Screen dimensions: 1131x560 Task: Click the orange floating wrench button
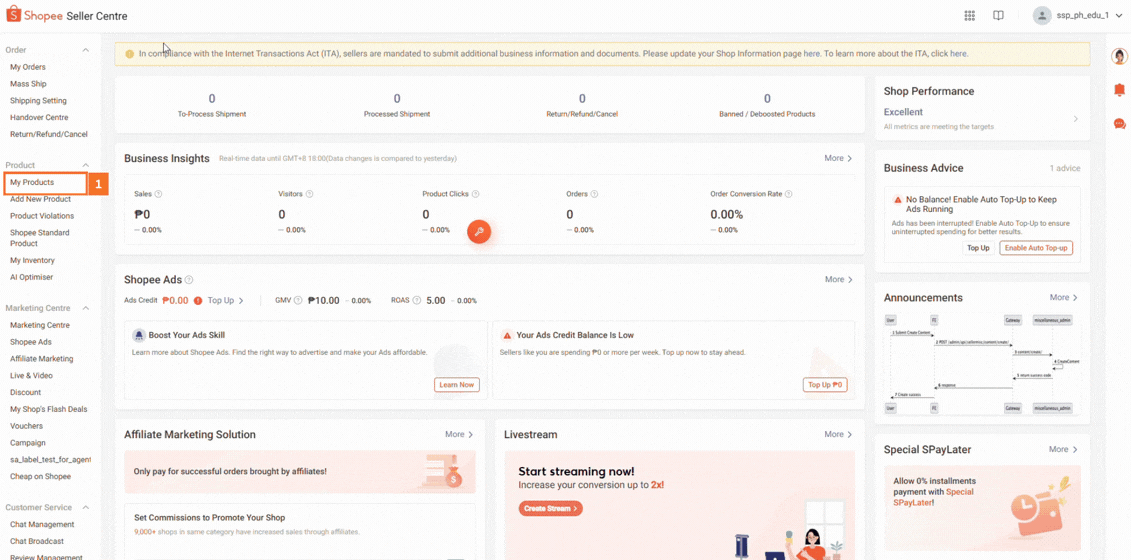[479, 232]
